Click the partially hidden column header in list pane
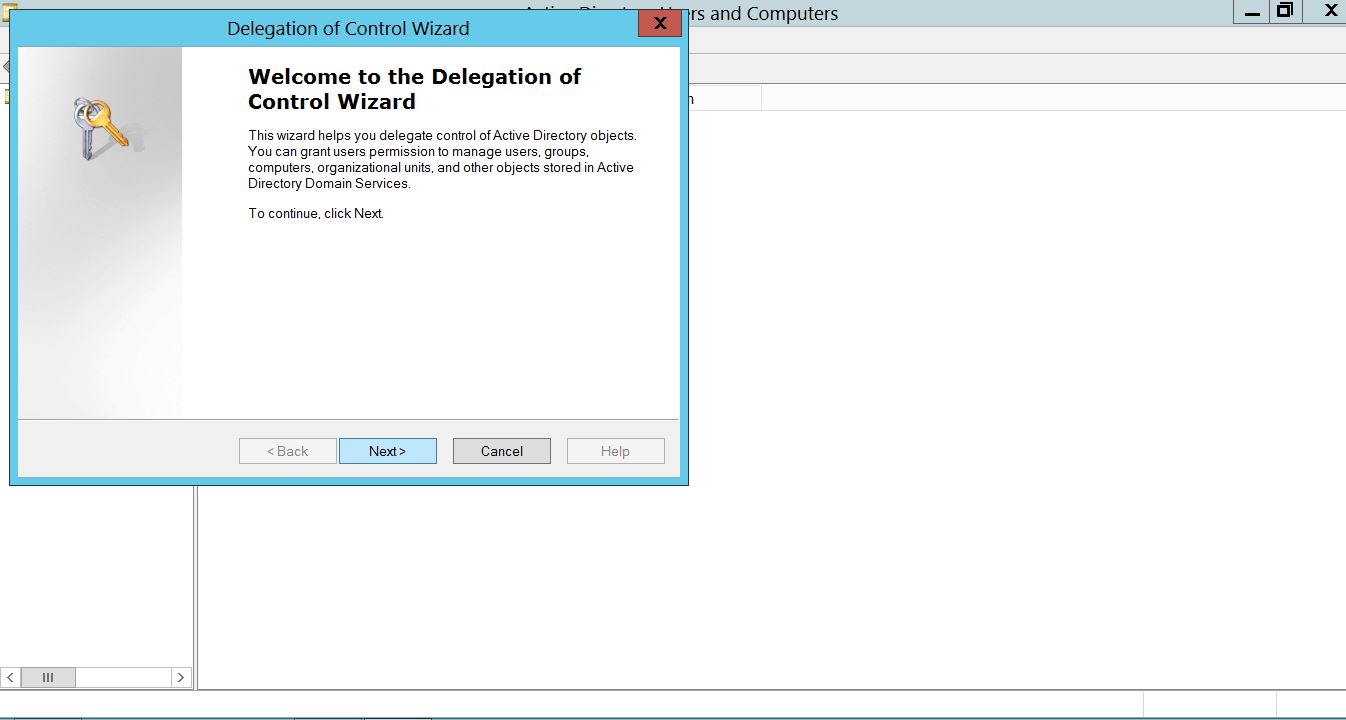The height and width of the screenshot is (720, 1346). (724, 98)
